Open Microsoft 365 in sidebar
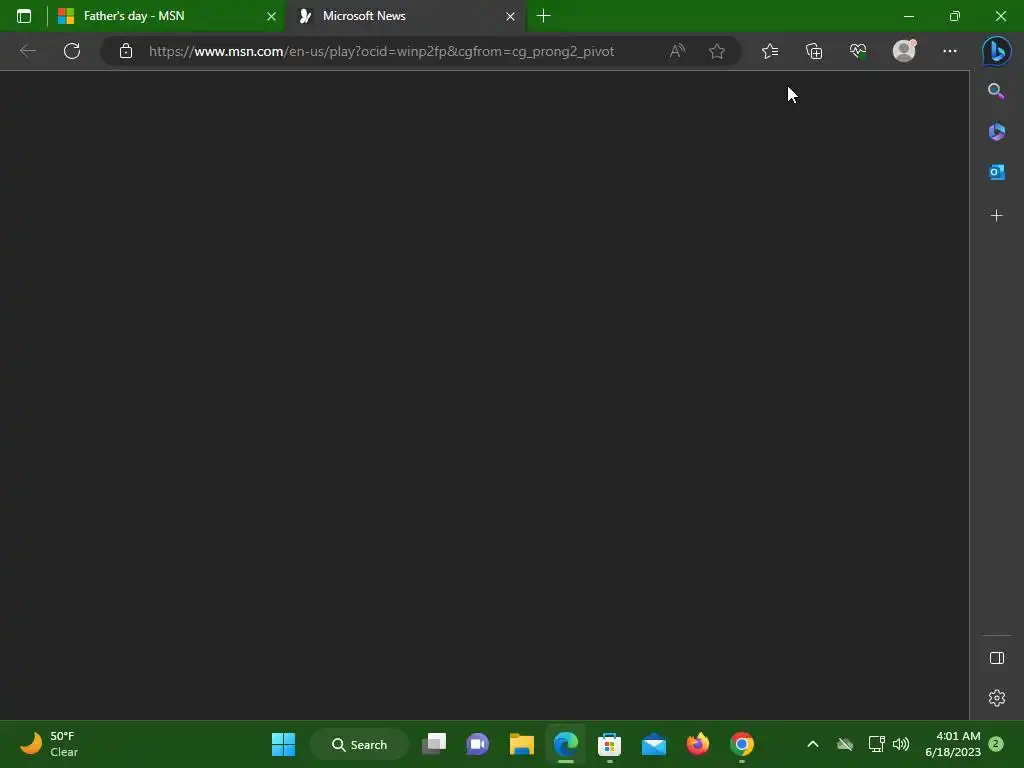Viewport: 1024px width, 768px height. click(x=996, y=132)
